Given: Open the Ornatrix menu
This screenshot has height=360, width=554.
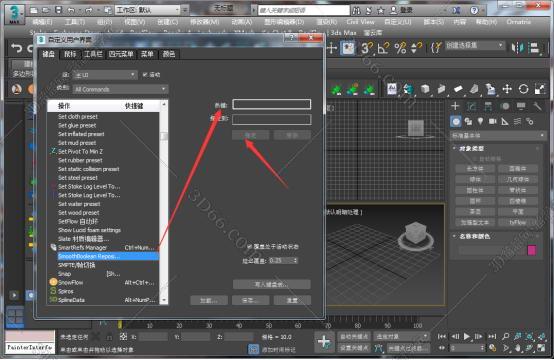Looking at the screenshot, I should click(519, 22).
